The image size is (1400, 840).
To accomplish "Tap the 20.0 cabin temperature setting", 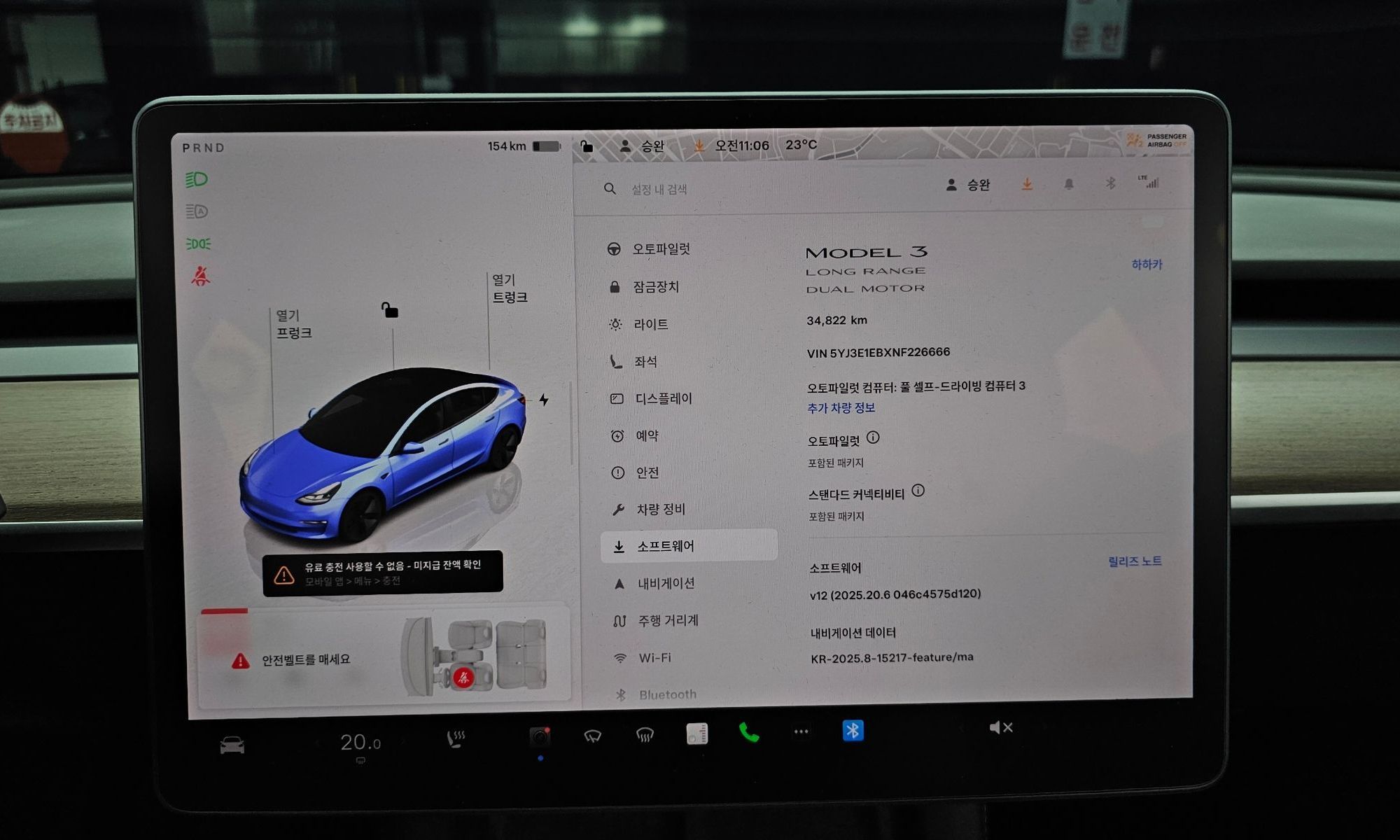I will click(360, 743).
